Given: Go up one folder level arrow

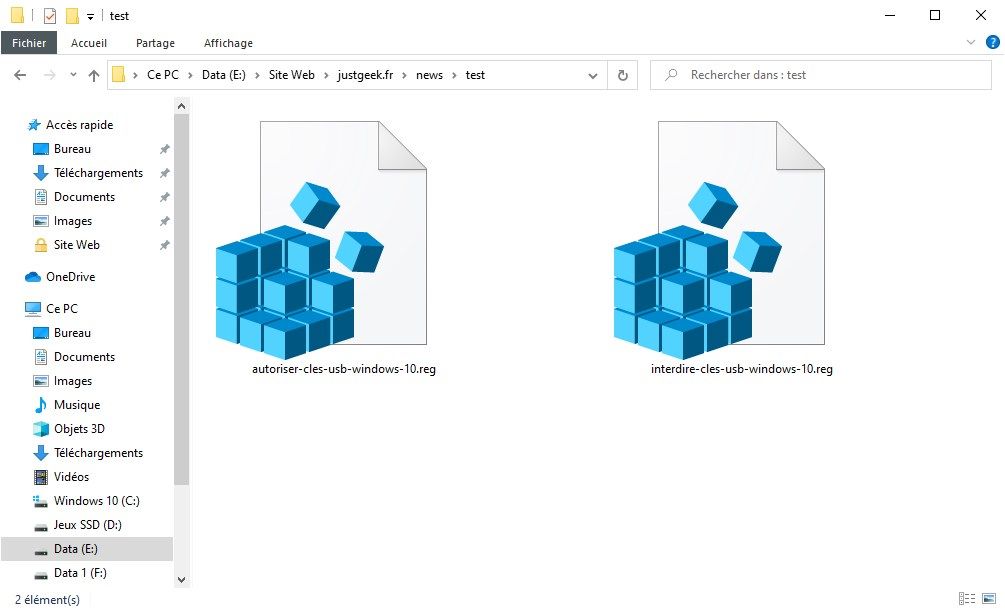Looking at the screenshot, I should pyautogui.click(x=94, y=76).
